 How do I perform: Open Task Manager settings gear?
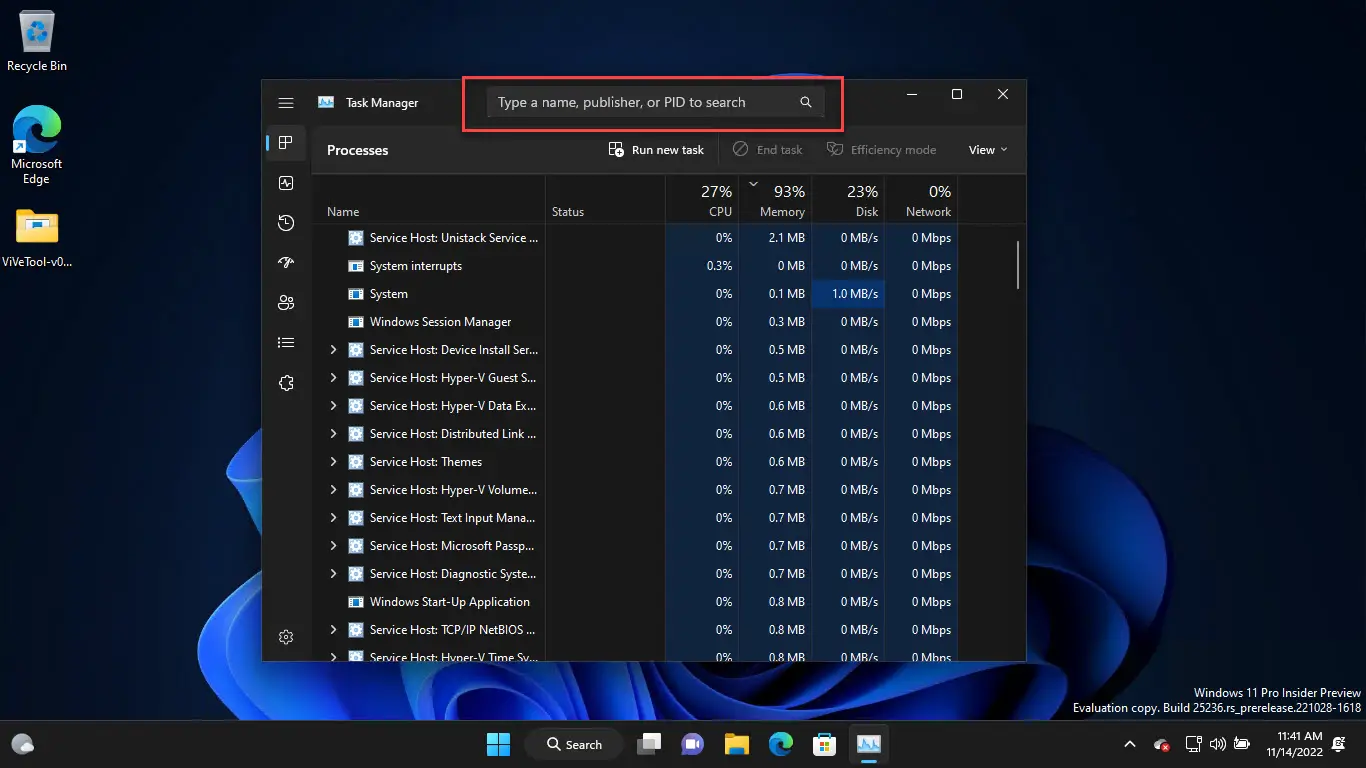point(286,637)
